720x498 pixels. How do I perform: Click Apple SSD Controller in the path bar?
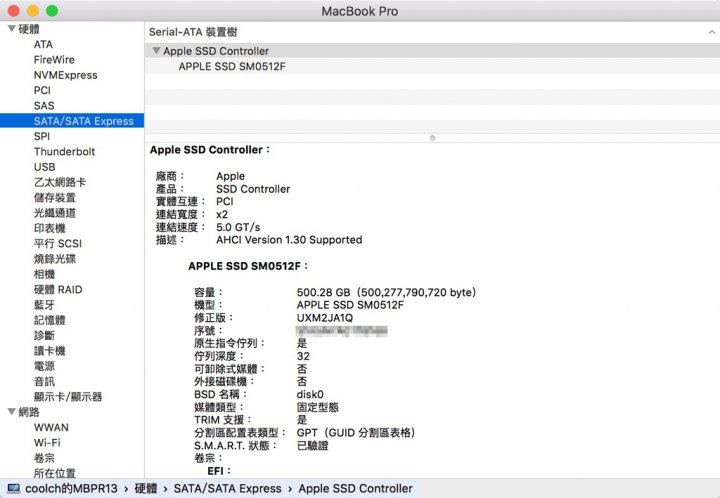pos(355,488)
